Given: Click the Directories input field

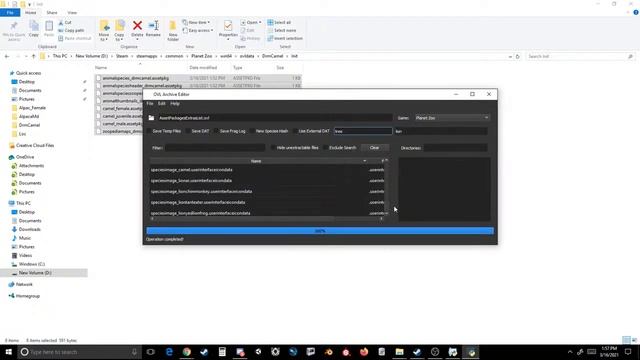Looking at the screenshot, I should click(x=456, y=148).
